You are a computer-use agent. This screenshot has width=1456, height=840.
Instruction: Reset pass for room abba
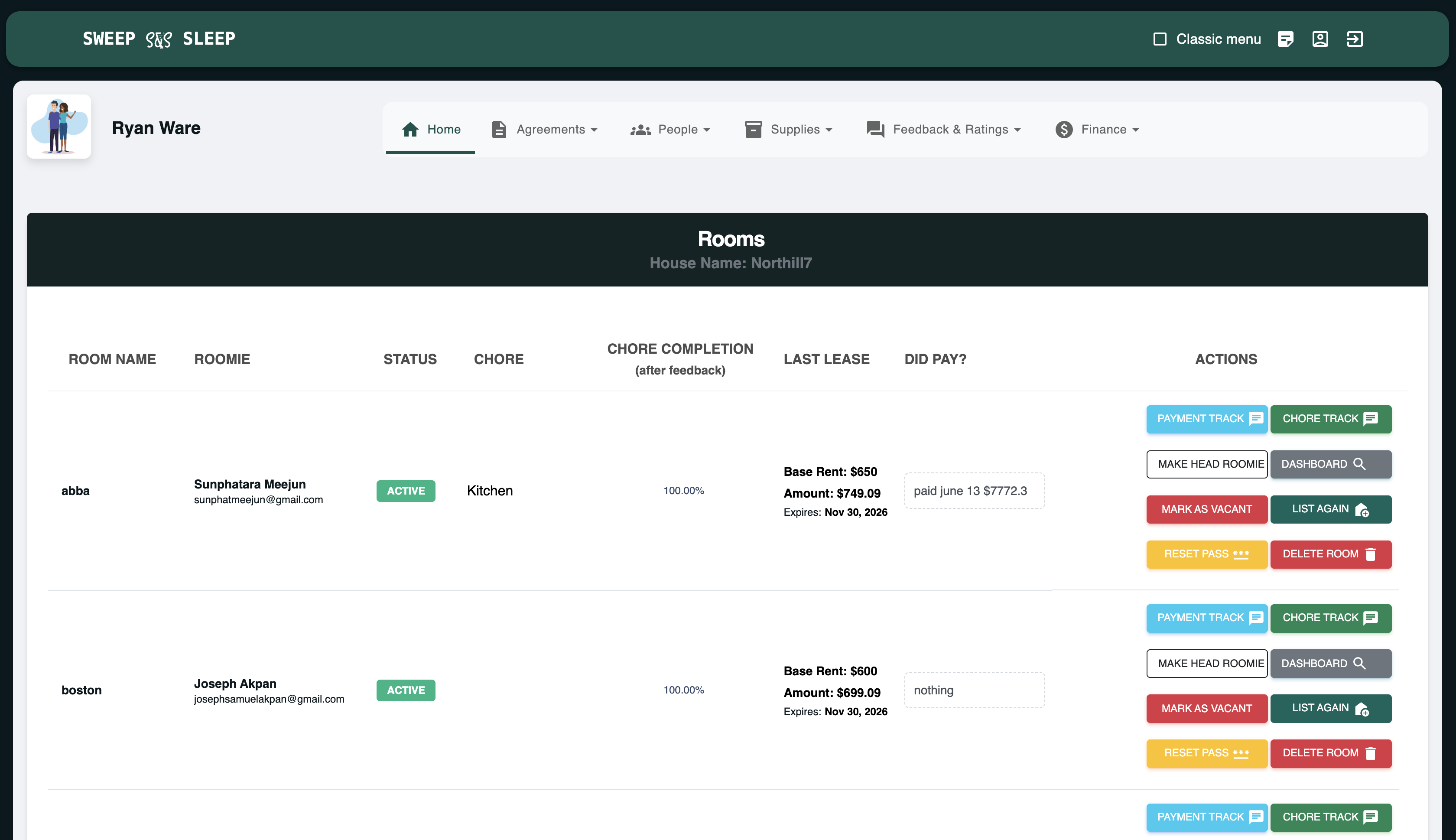click(1206, 554)
